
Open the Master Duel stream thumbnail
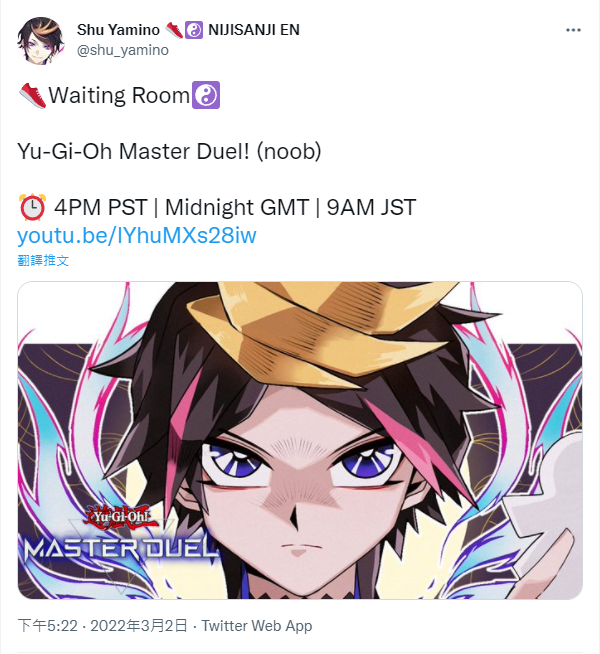300,440
